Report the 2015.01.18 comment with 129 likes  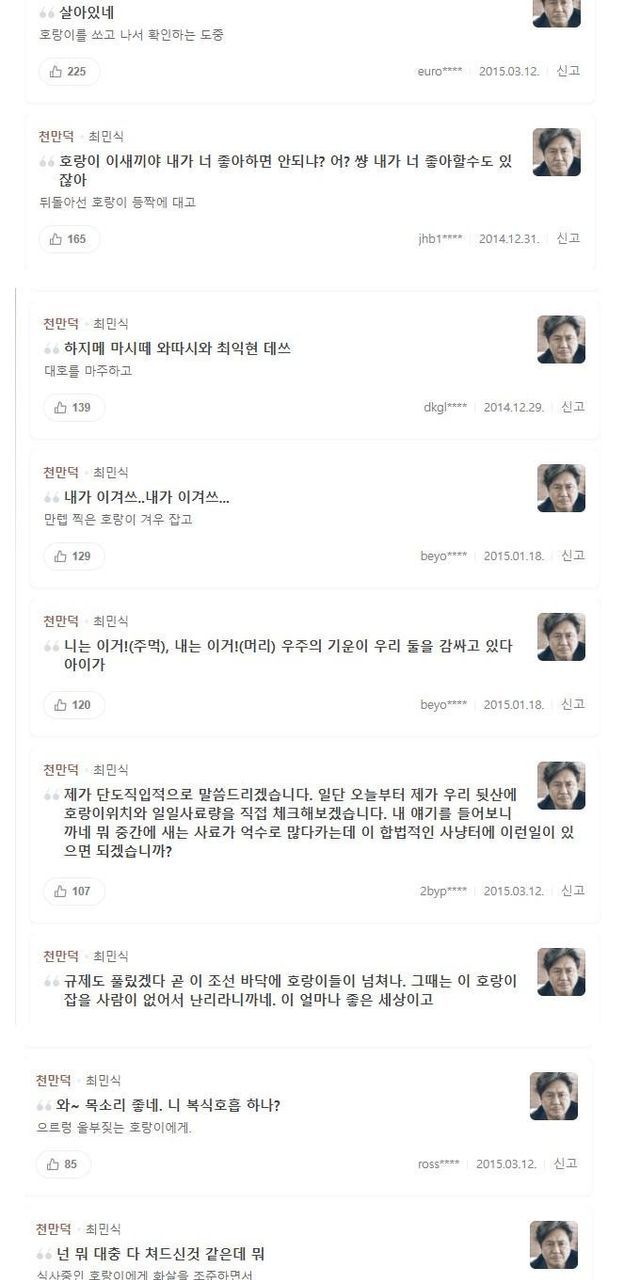click(x=572, y=556)
